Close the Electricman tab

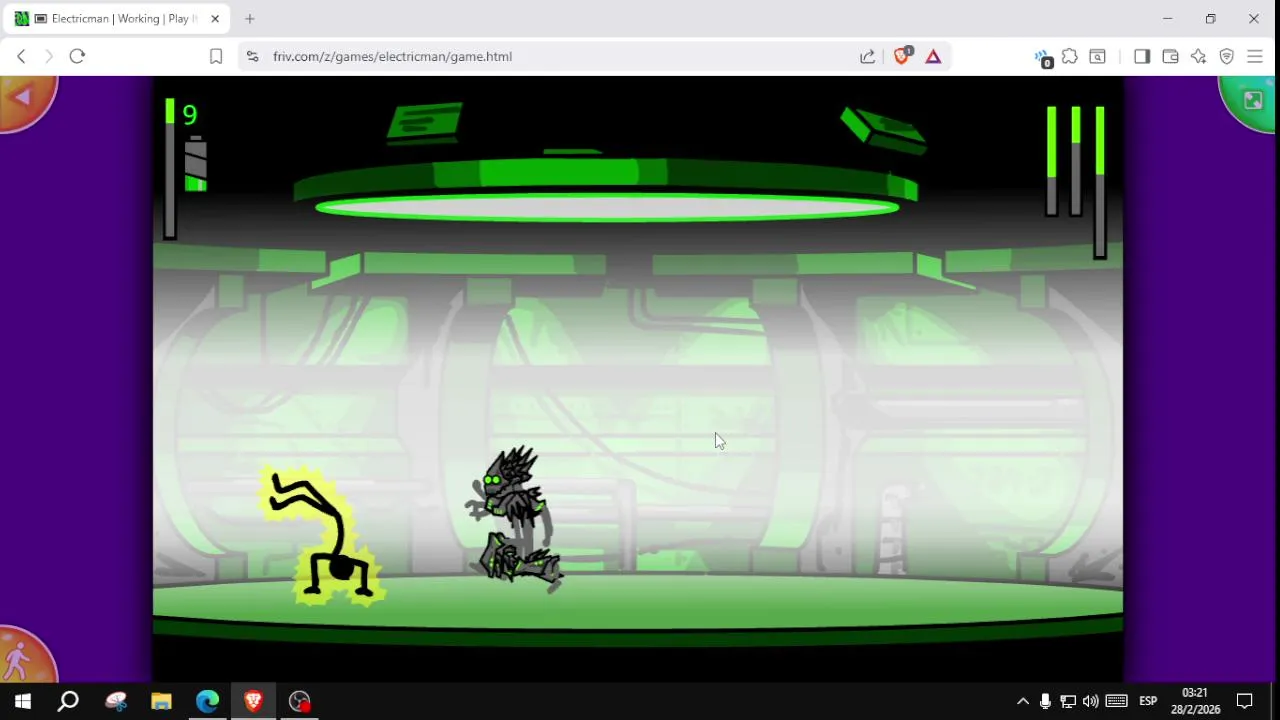click(x=214, y=19)
